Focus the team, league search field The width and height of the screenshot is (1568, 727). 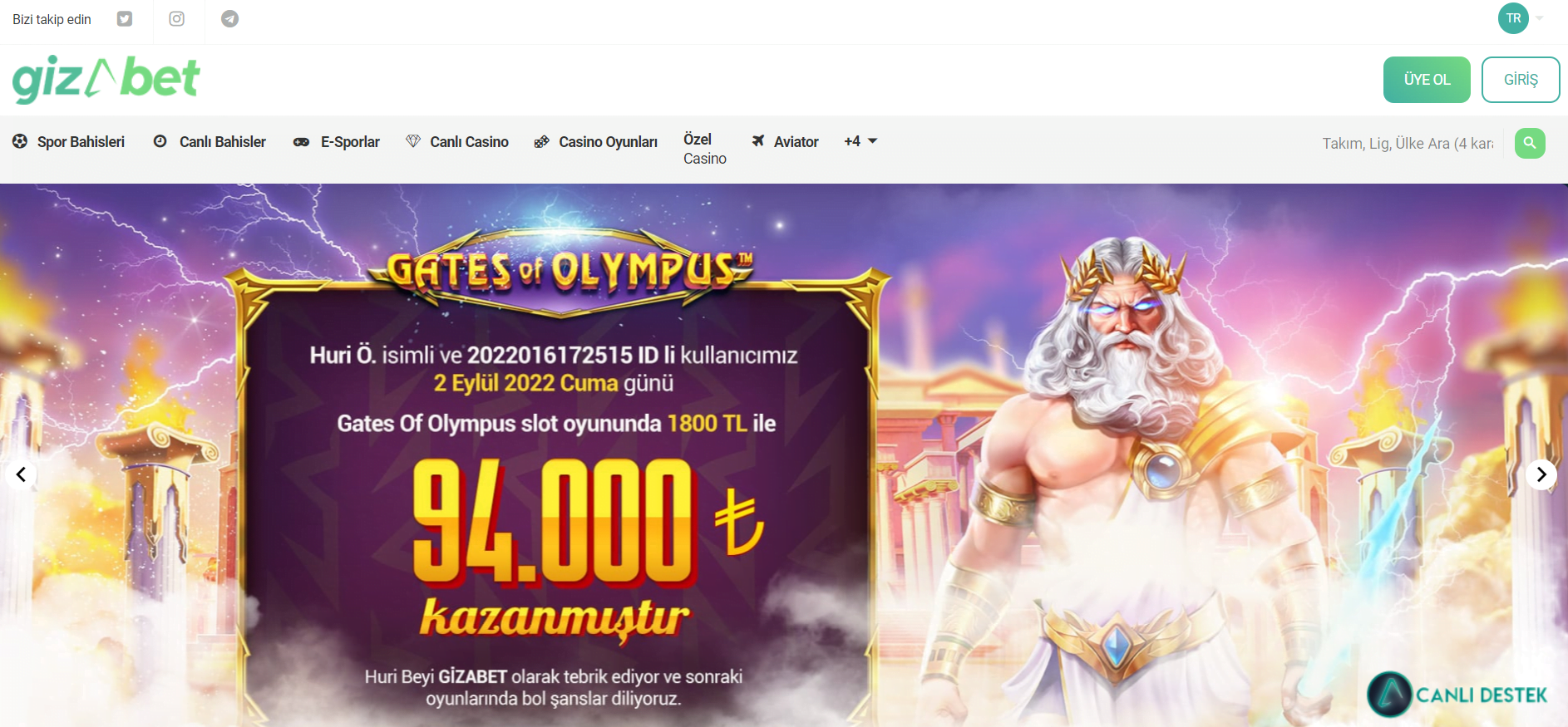coord(1408,144)
